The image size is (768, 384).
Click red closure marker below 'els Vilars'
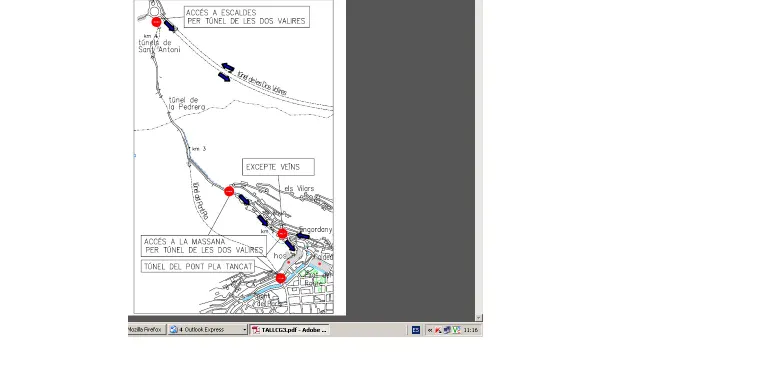[229, 191]
